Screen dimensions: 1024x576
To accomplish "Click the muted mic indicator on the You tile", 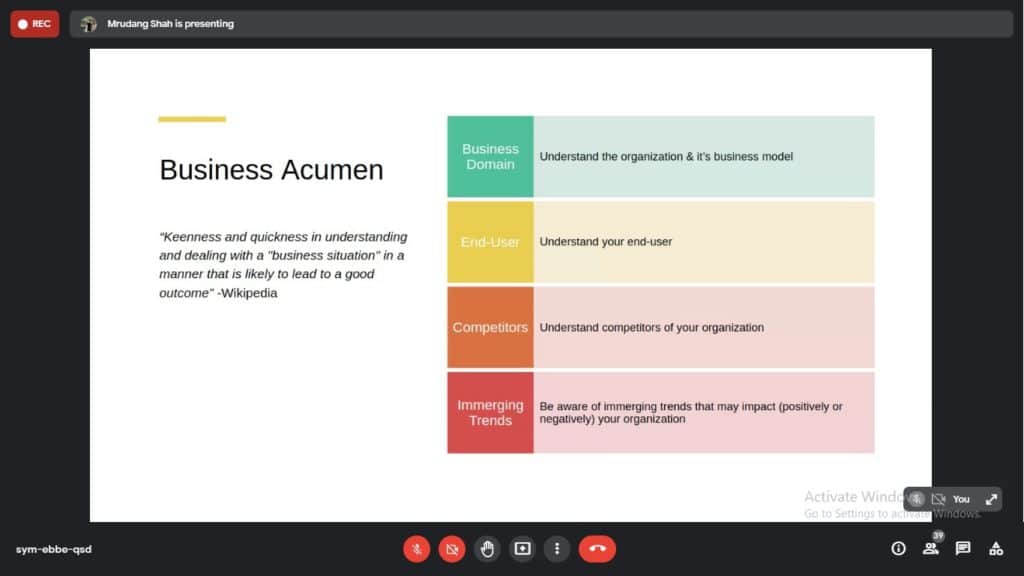I will click(916, 499).
